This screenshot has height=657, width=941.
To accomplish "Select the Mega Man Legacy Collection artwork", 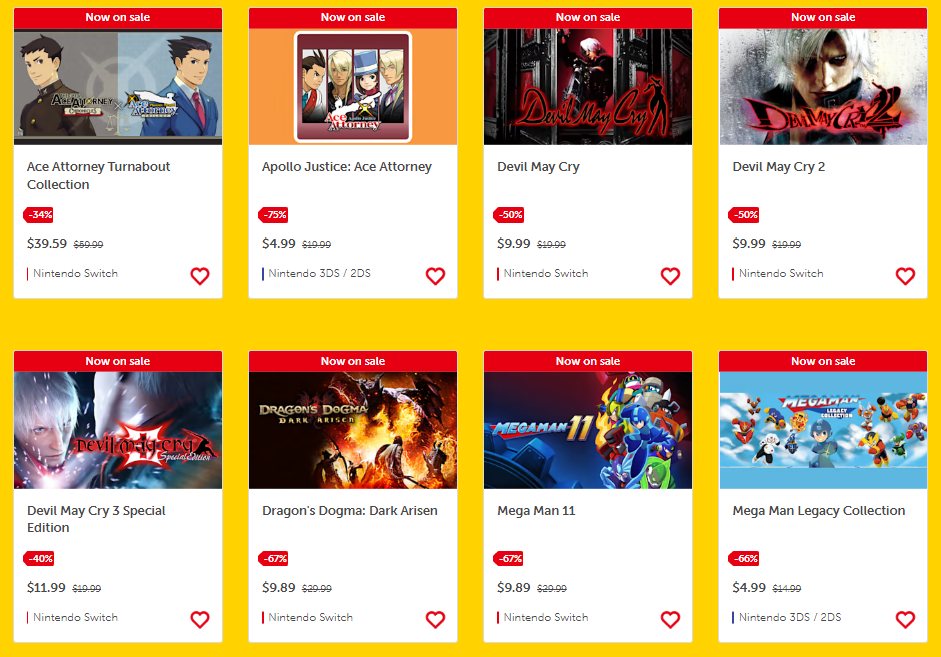I will pos(823,430).
